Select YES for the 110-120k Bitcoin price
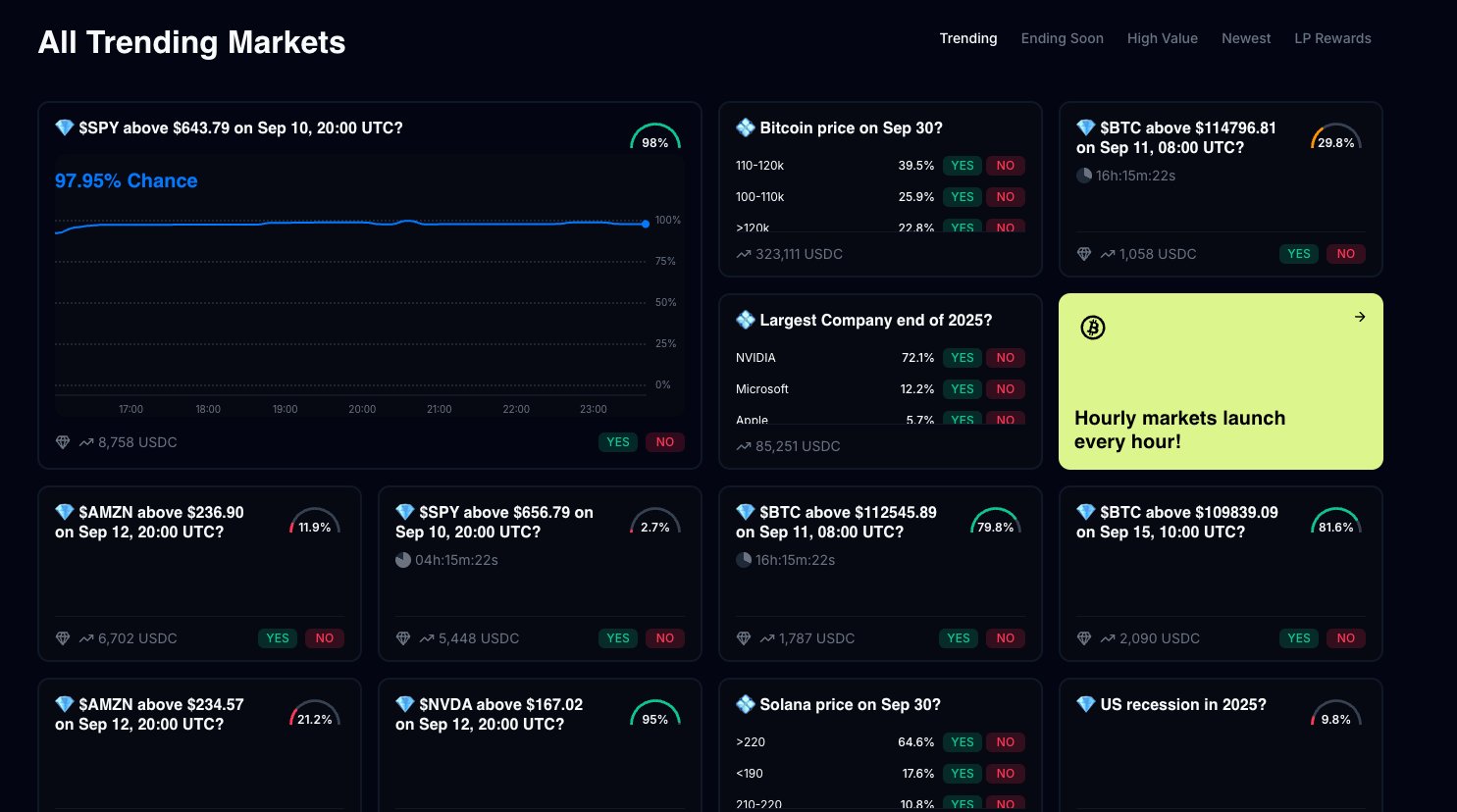Screen dimensions: 1457x812 [962, 166]
